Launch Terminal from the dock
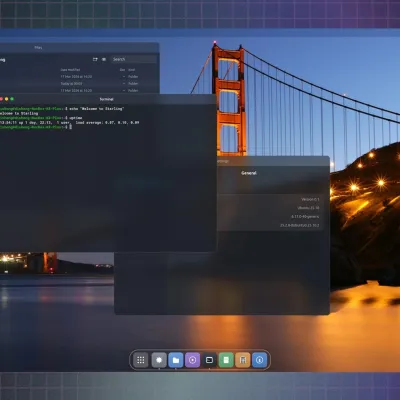Viewport: 400px width, 400px height. click(x=209, y=360)
